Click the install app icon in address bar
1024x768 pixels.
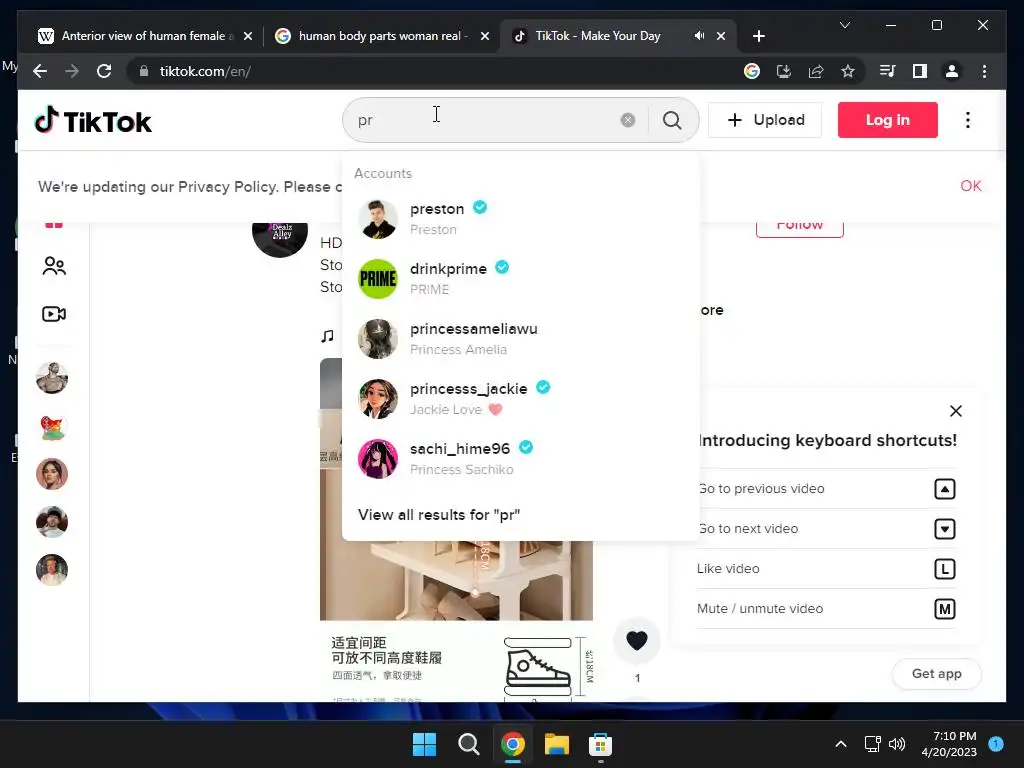(x=784, y=71)
